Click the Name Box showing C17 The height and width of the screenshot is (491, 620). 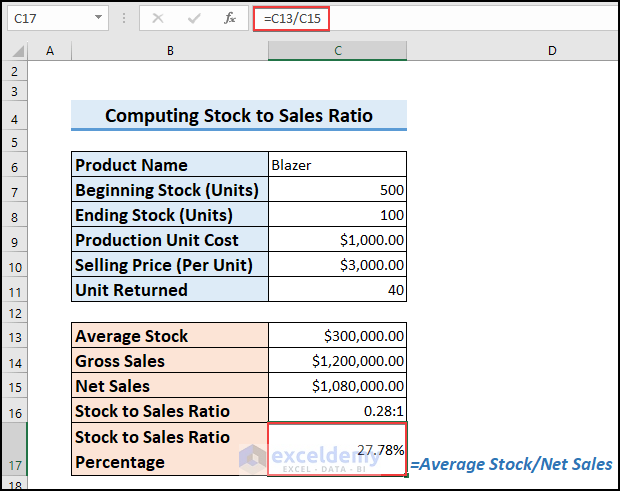coord(48,18)
